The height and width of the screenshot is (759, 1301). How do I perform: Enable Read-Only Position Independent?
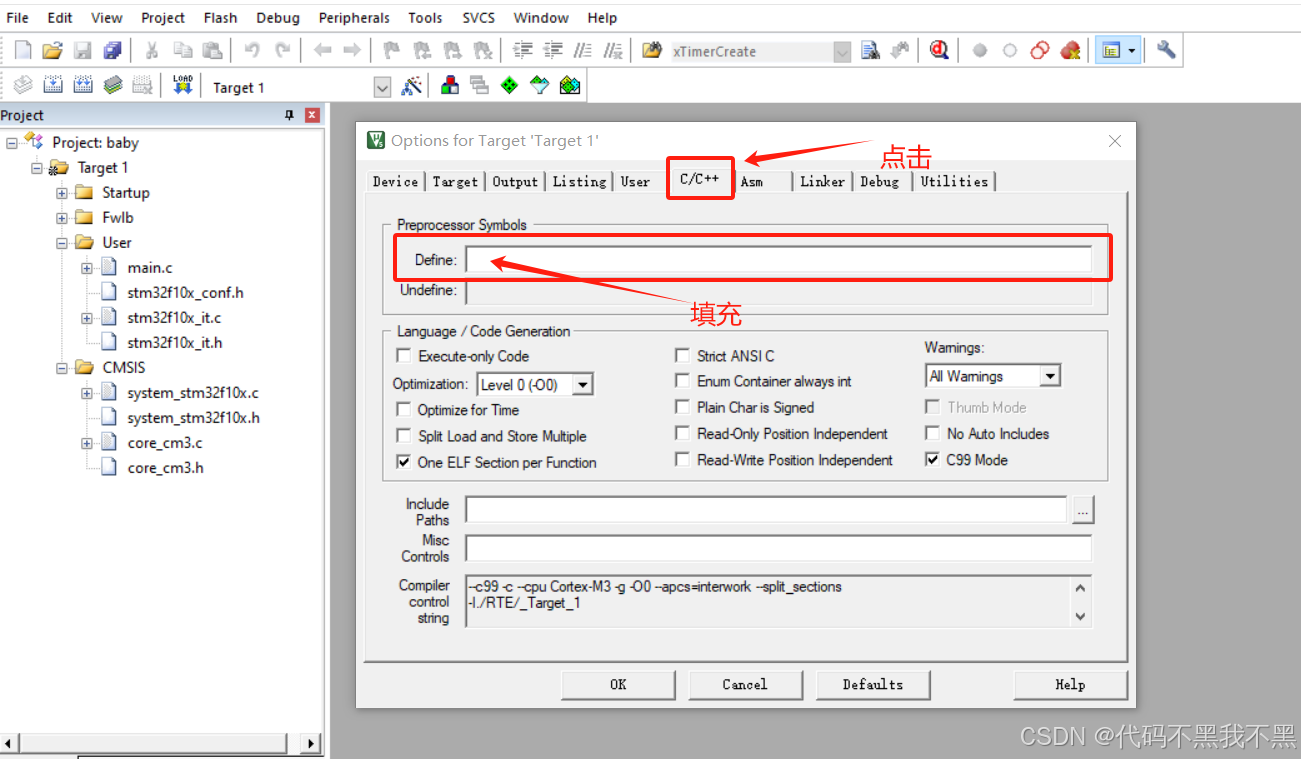[682, 434]
